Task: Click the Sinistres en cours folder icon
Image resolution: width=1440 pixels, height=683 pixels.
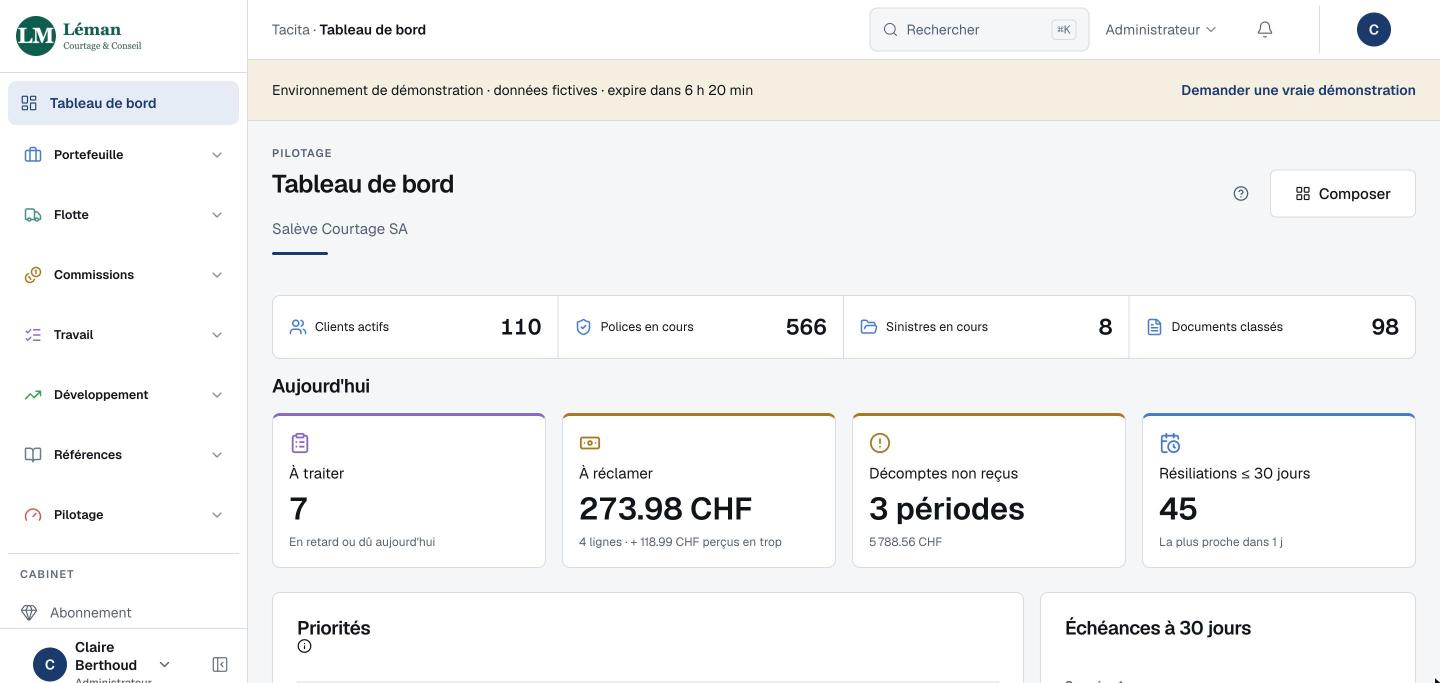Action: pyautogui.click(x=869, y=327)
